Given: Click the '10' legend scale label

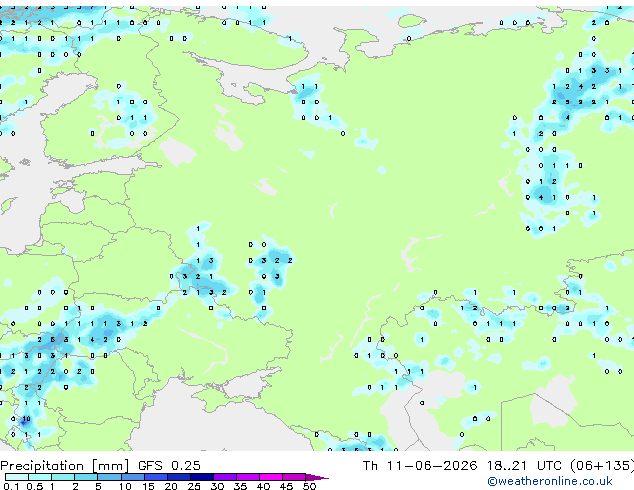Looking at the screenshot, I should [x=125, y=486].
